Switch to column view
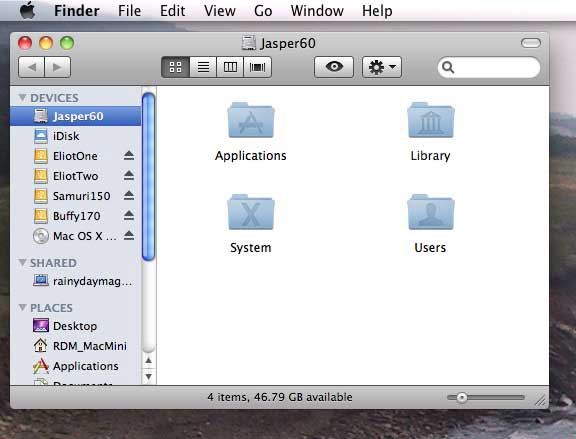 tap(230, 67)
